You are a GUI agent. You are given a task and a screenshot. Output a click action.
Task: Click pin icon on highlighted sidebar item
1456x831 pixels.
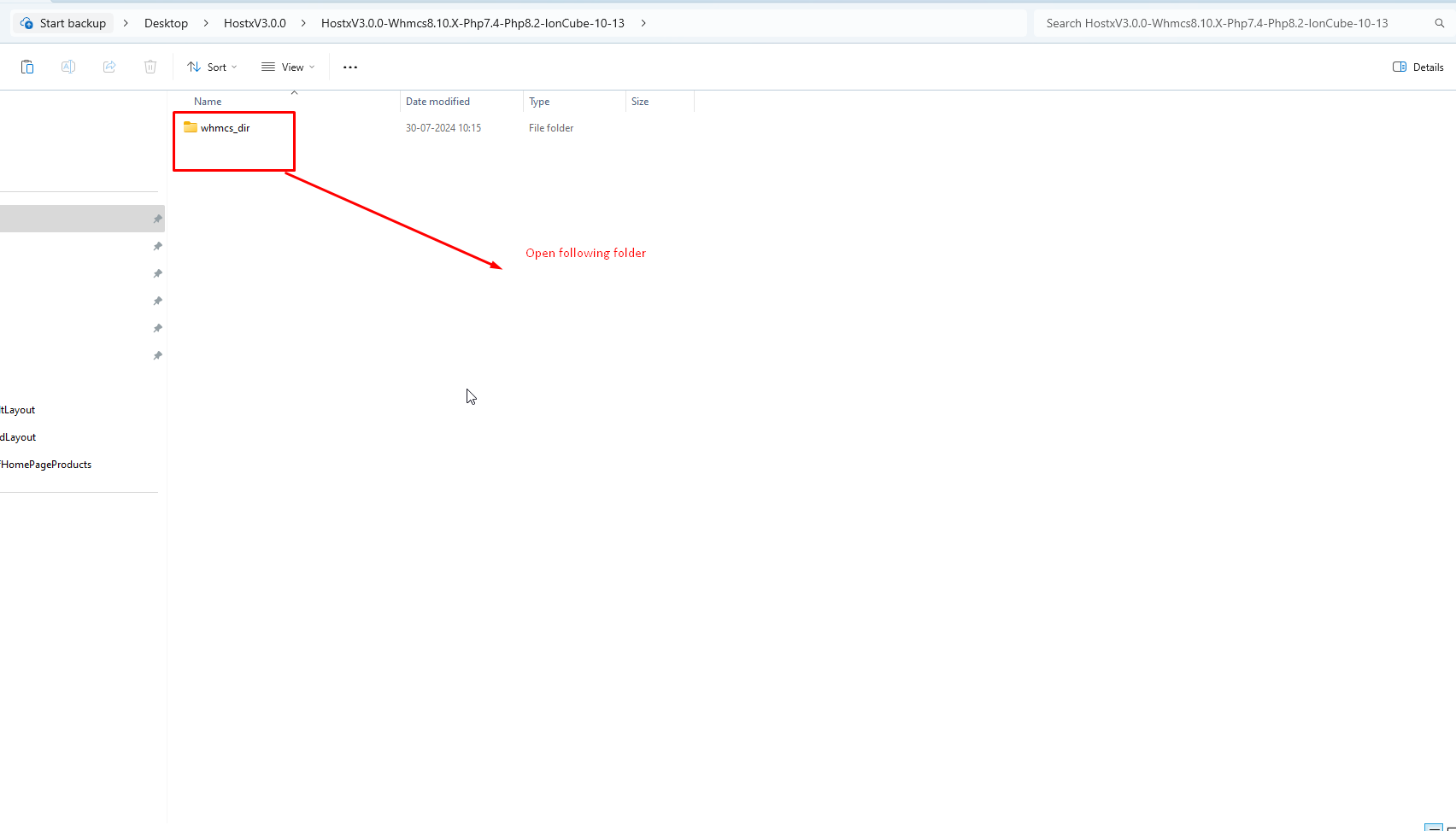click(157, 219)
